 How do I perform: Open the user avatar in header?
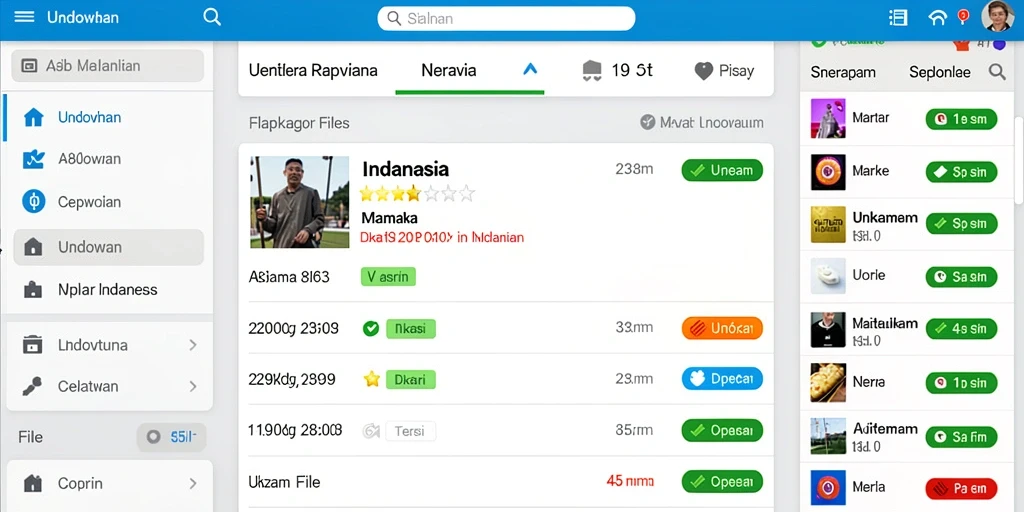coord(997,16)
